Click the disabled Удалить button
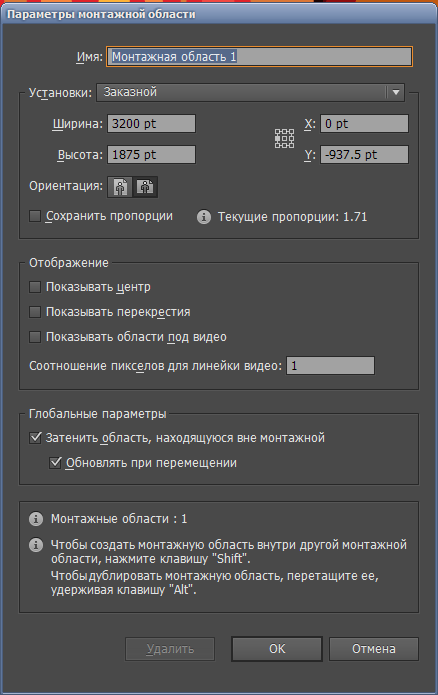 170,649
